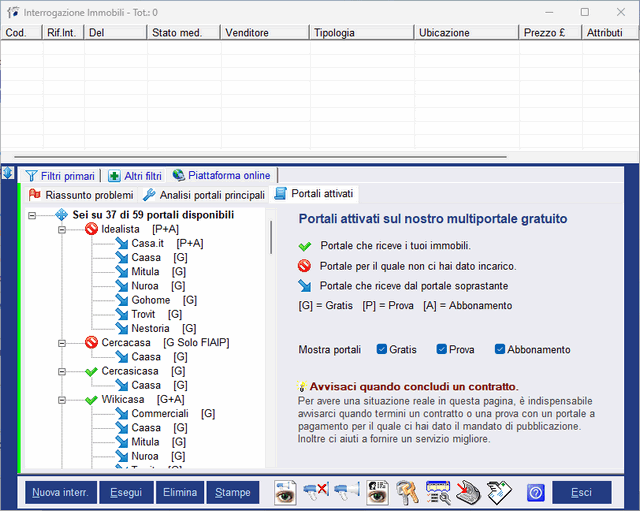Viewport: 640px width, 511px height.
Task: Click the eye with photo icon
Action: tap(378, 492)
